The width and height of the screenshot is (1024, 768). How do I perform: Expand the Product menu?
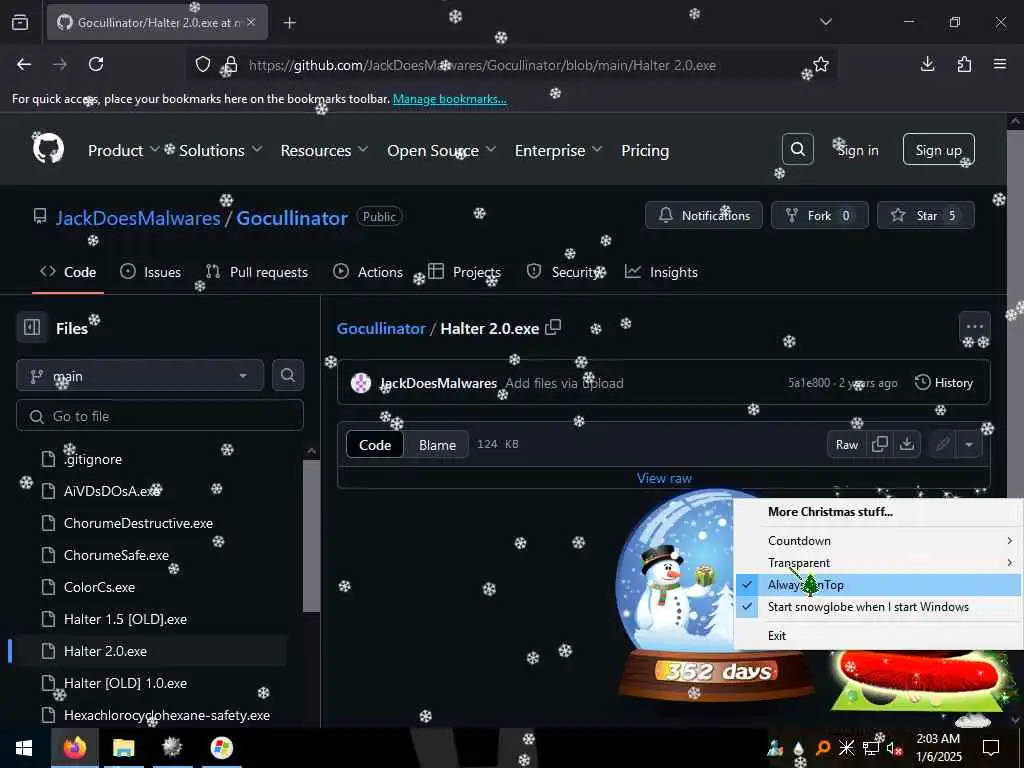pos(123,150)
